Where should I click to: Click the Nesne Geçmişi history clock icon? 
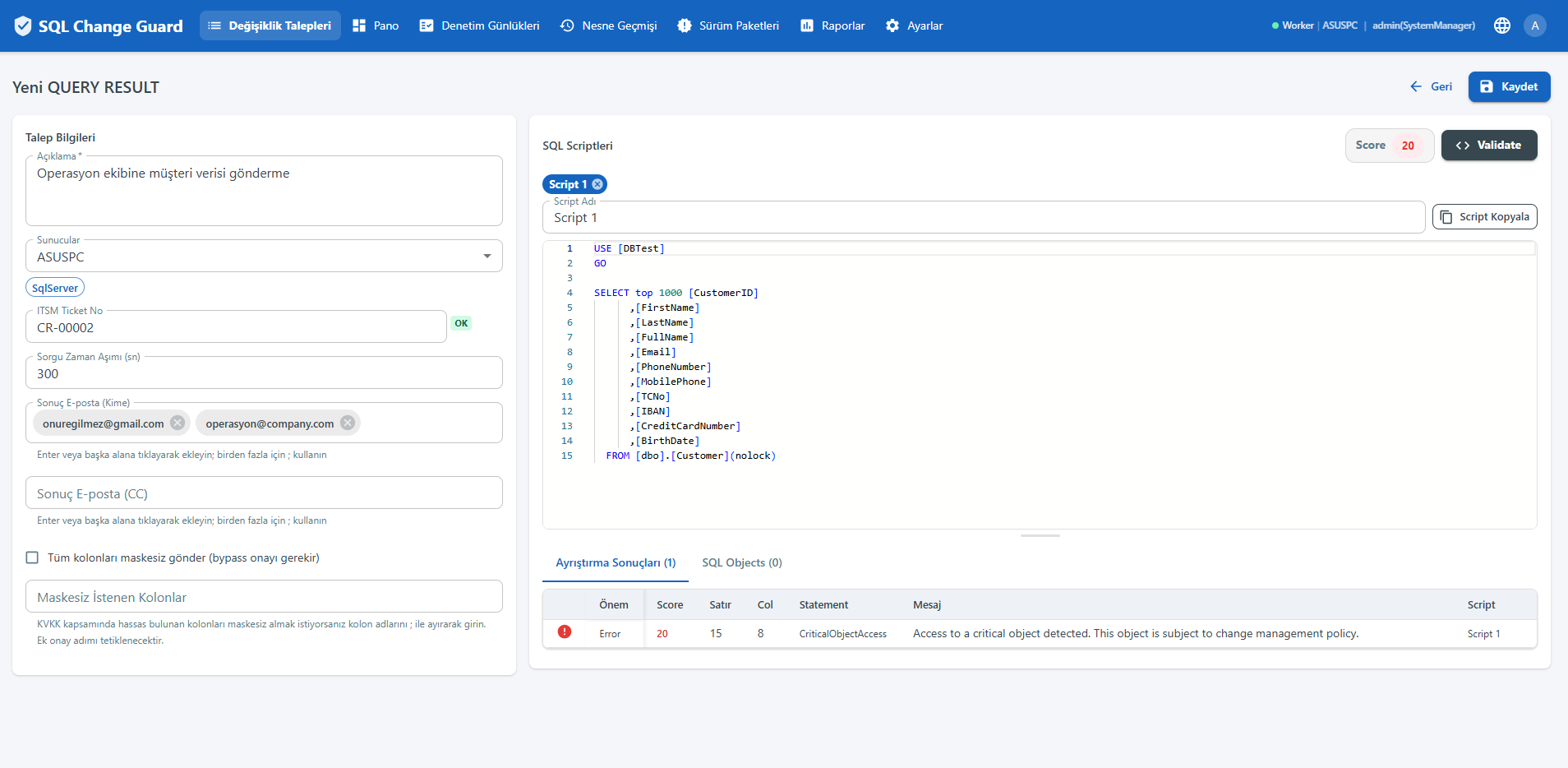[x=567, y=25]
